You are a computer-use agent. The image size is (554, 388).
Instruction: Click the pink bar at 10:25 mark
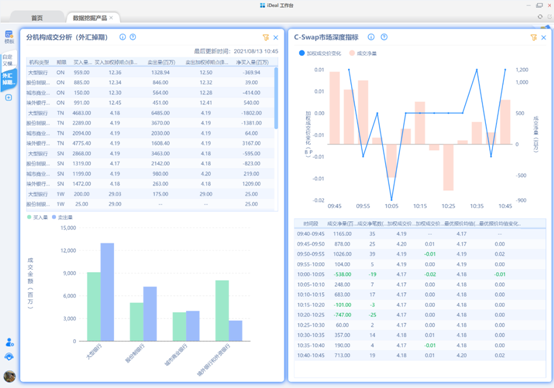[x=448, y=167]
